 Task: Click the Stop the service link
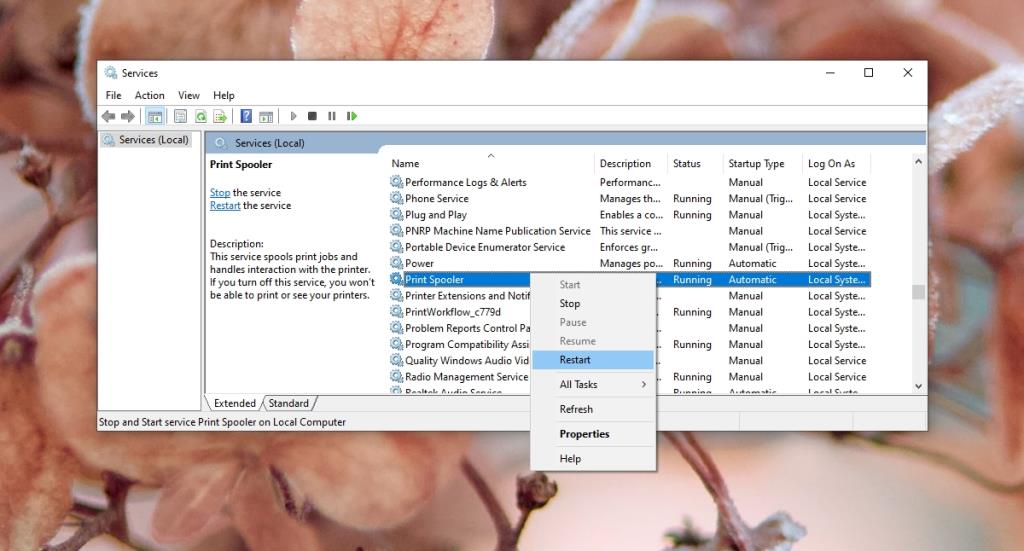coord(219,193)
